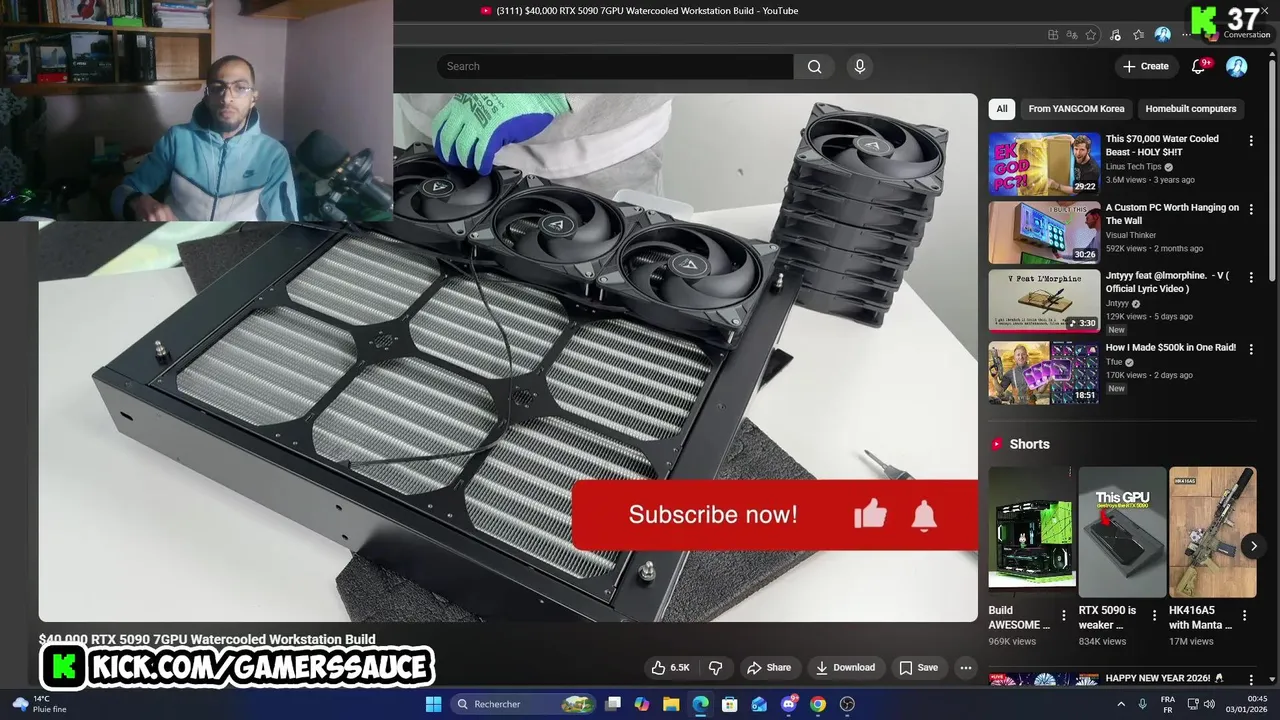Open Task View on taskbar

(x=613, y=704)
